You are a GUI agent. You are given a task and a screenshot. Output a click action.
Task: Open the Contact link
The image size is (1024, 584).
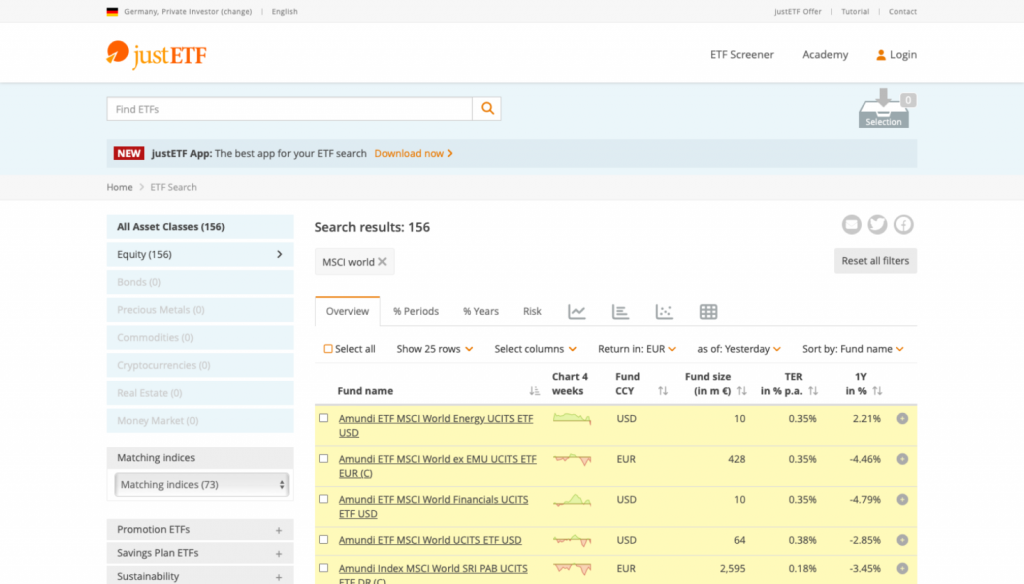[903, 12]
